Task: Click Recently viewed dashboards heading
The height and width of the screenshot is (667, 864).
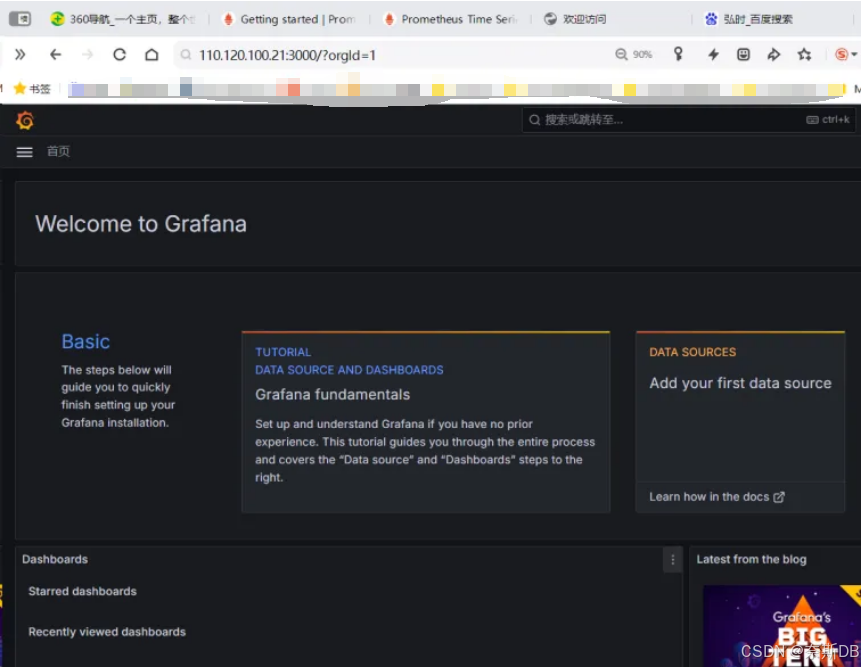Action: [107, 632]
